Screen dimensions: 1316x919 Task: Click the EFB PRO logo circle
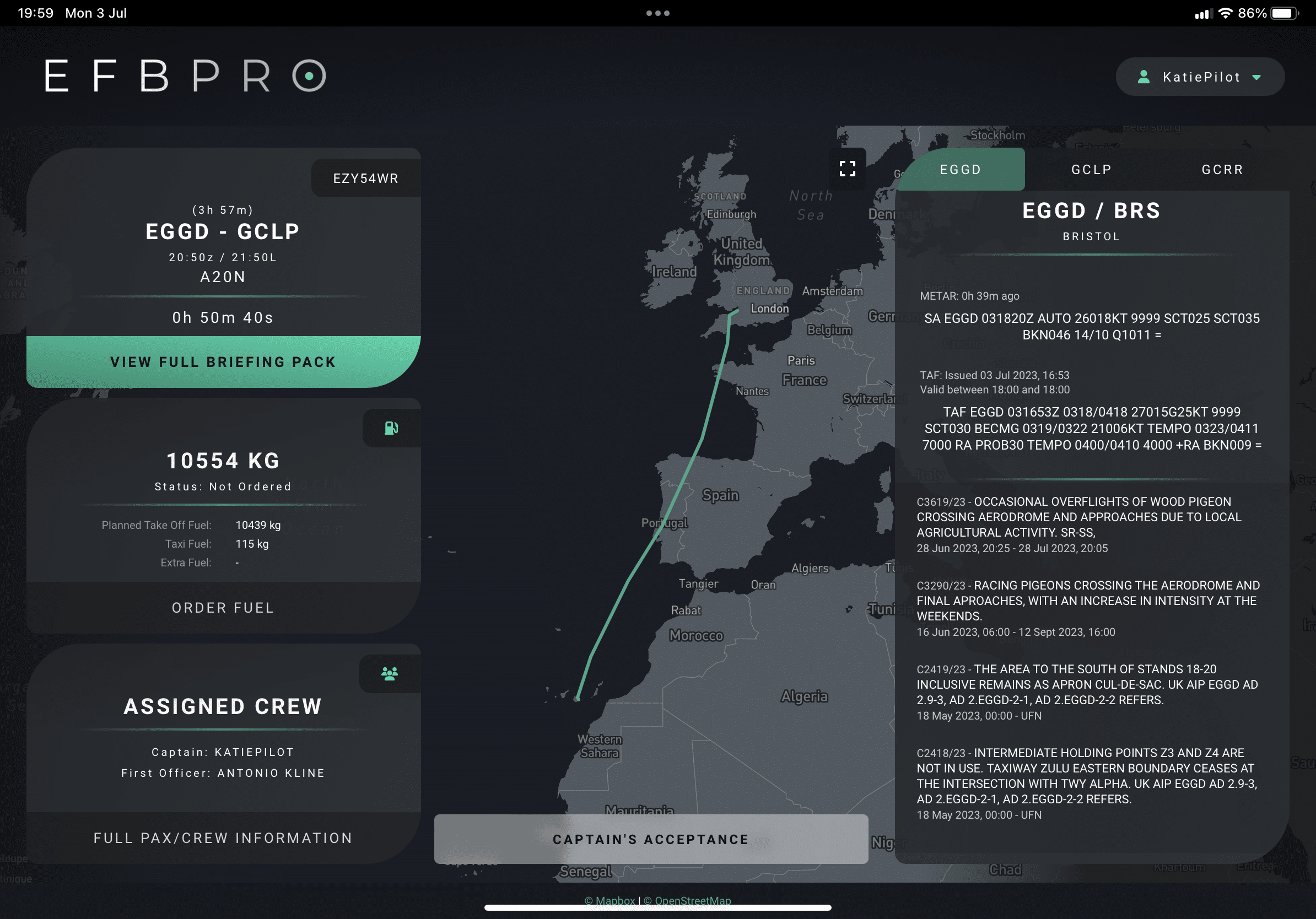click(x=309, y=75)
